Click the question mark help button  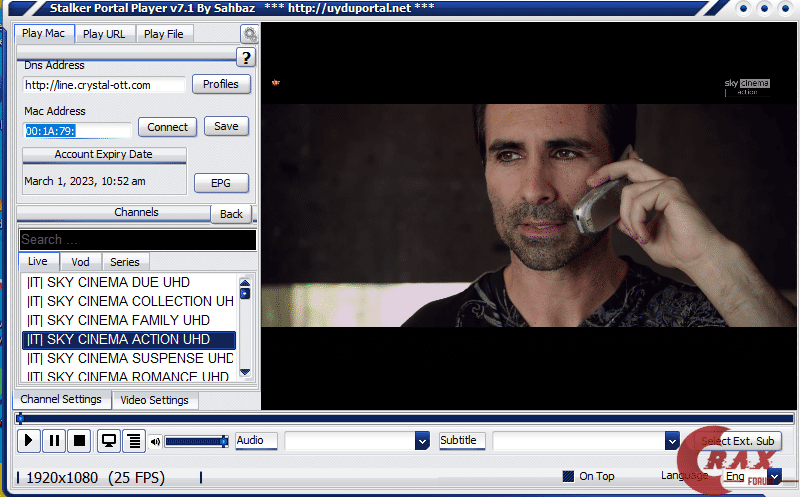pos(246,58)
